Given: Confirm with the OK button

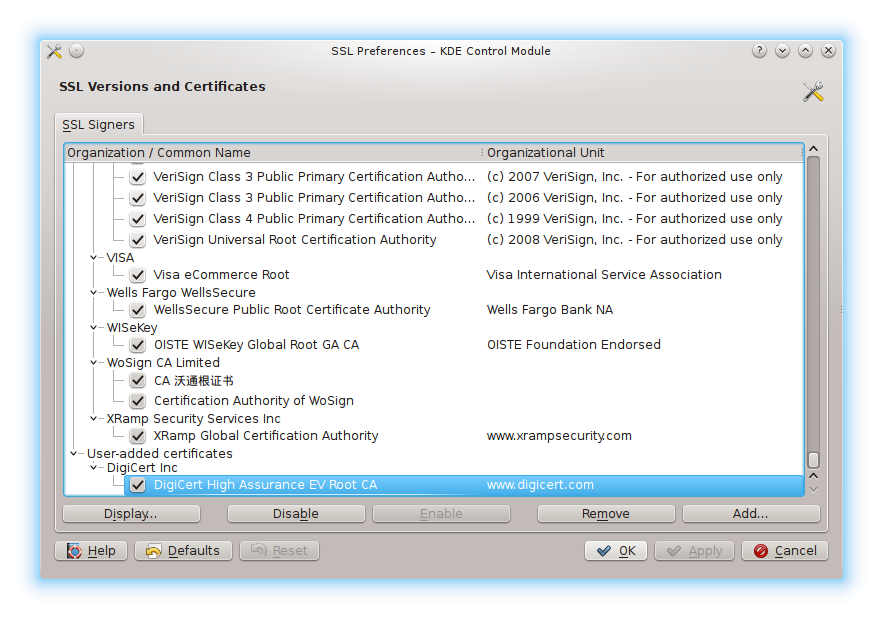Looking at the screenshot, I should (616, 551).
